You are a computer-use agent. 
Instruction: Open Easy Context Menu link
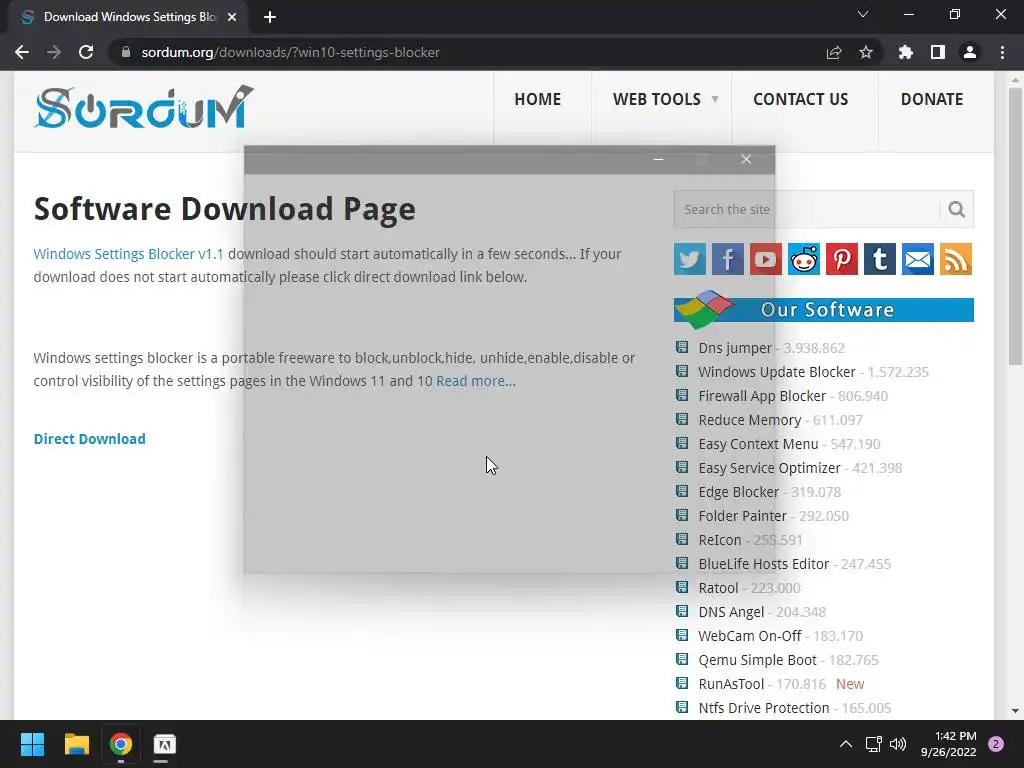(x=758, y=444)
